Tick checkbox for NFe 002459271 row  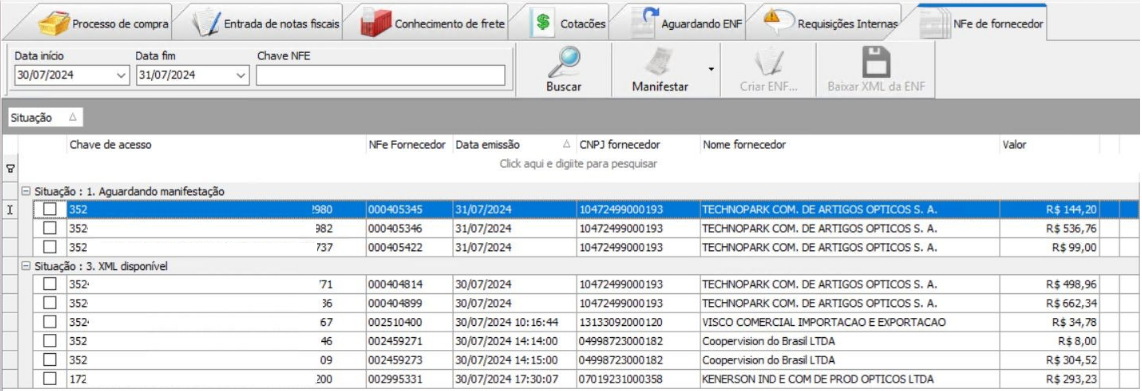50,341
